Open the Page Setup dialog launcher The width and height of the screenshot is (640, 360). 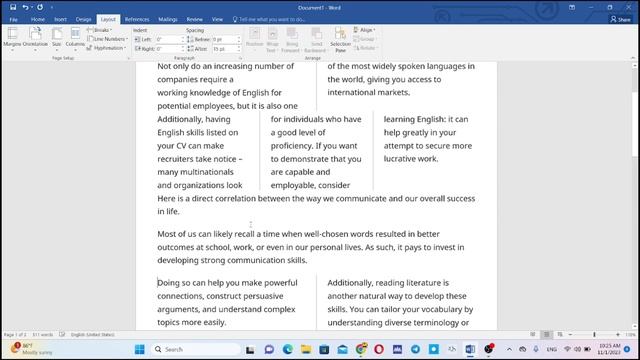pyautogui.click(x=128, y=58)
